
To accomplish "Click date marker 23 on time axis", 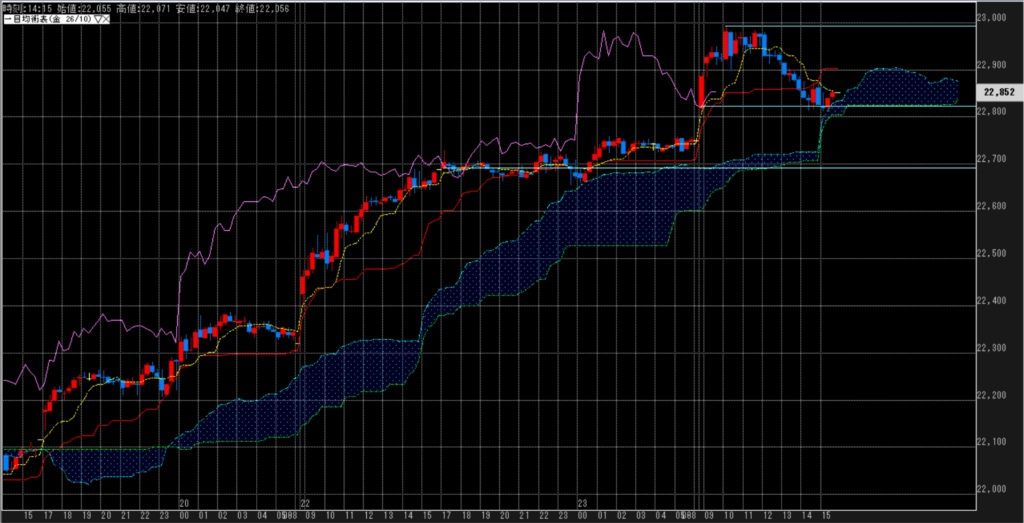I will pyautogui.click(x=582, y=504).
